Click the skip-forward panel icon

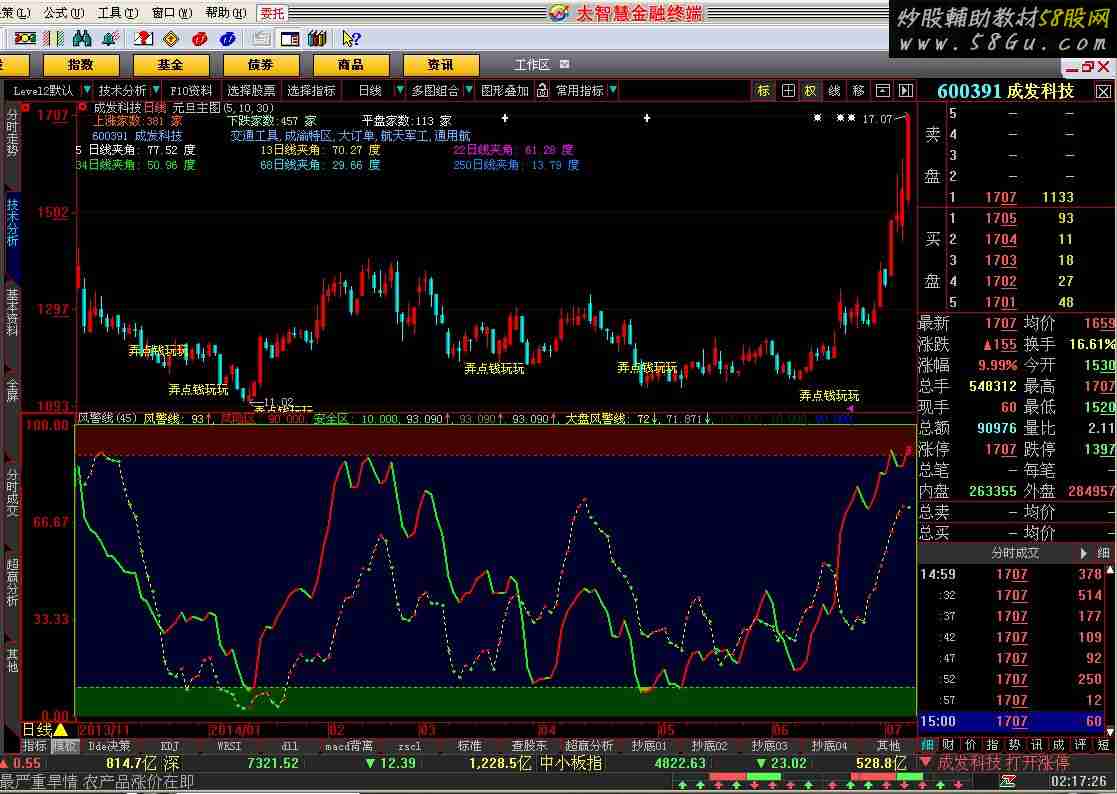(905, 90)
